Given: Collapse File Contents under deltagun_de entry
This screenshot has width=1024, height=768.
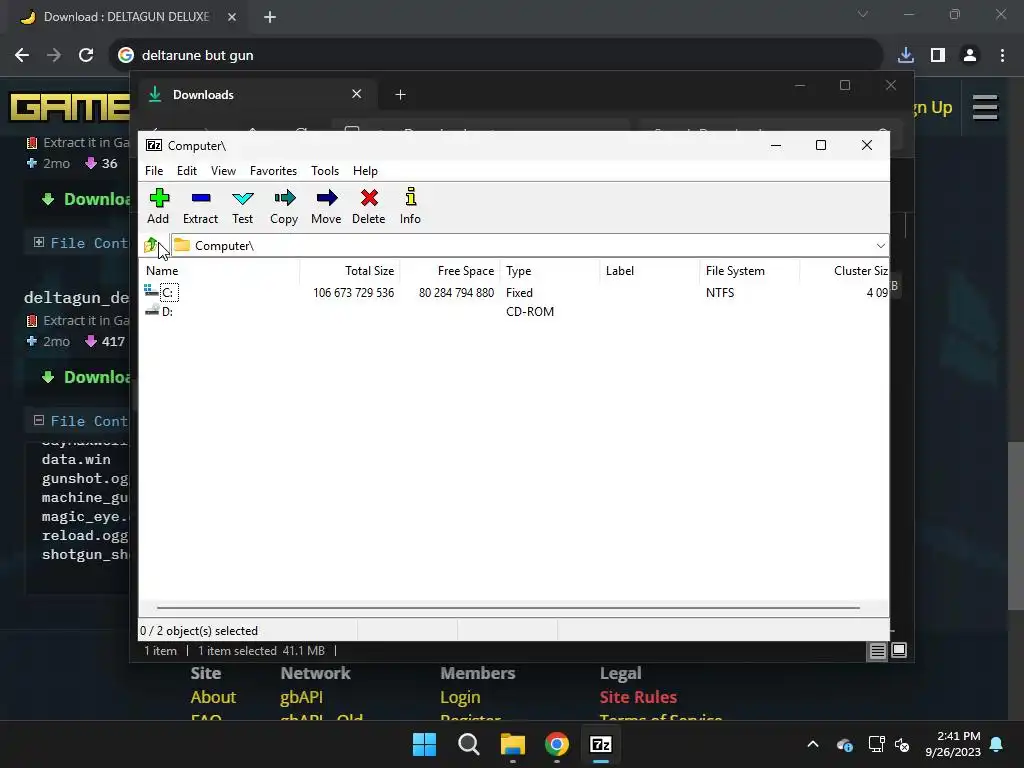Looking at the screenshot, I should tap(39, 421).
